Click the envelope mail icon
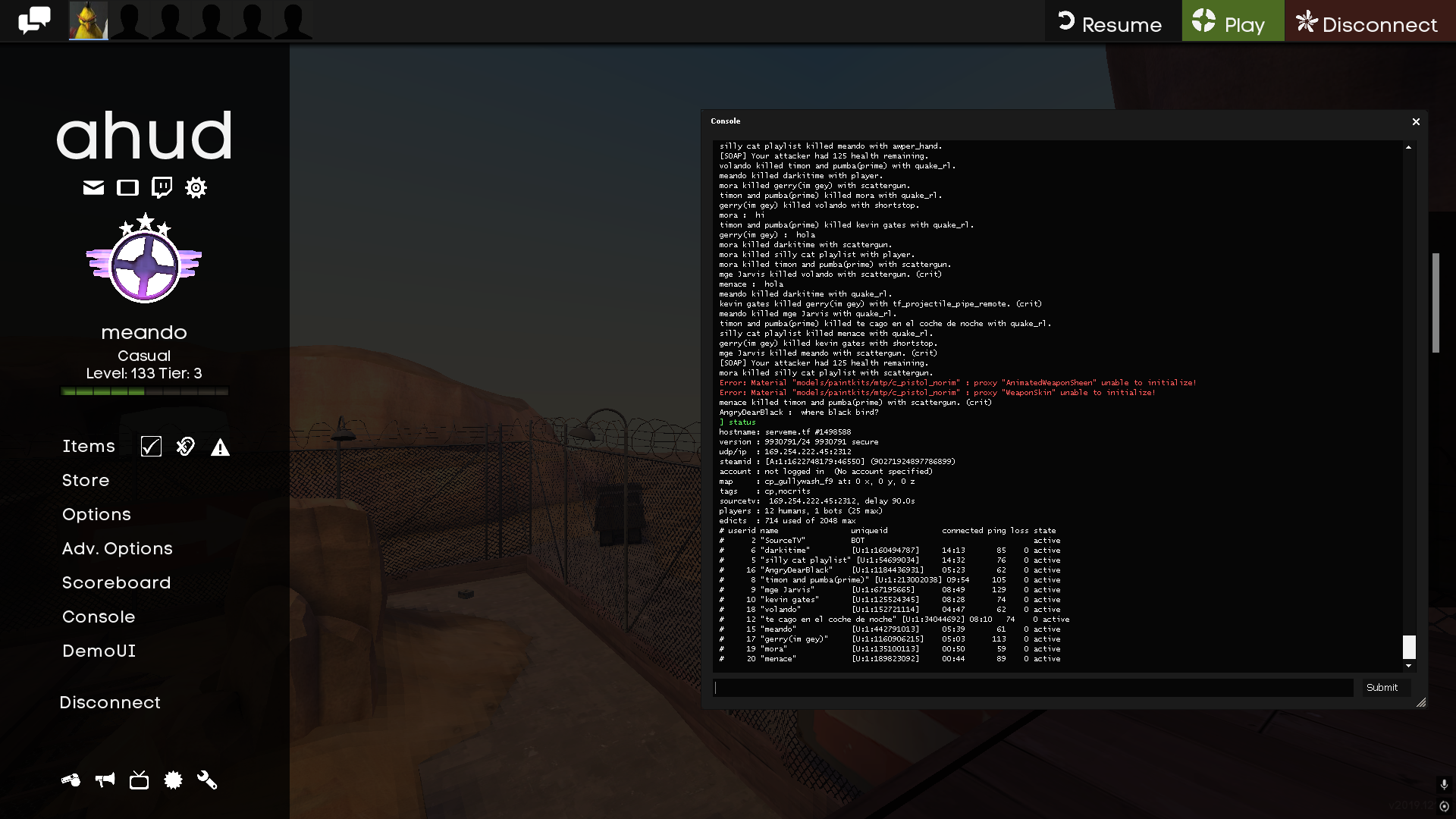The image size is (1456, 819). coord(93,187)
